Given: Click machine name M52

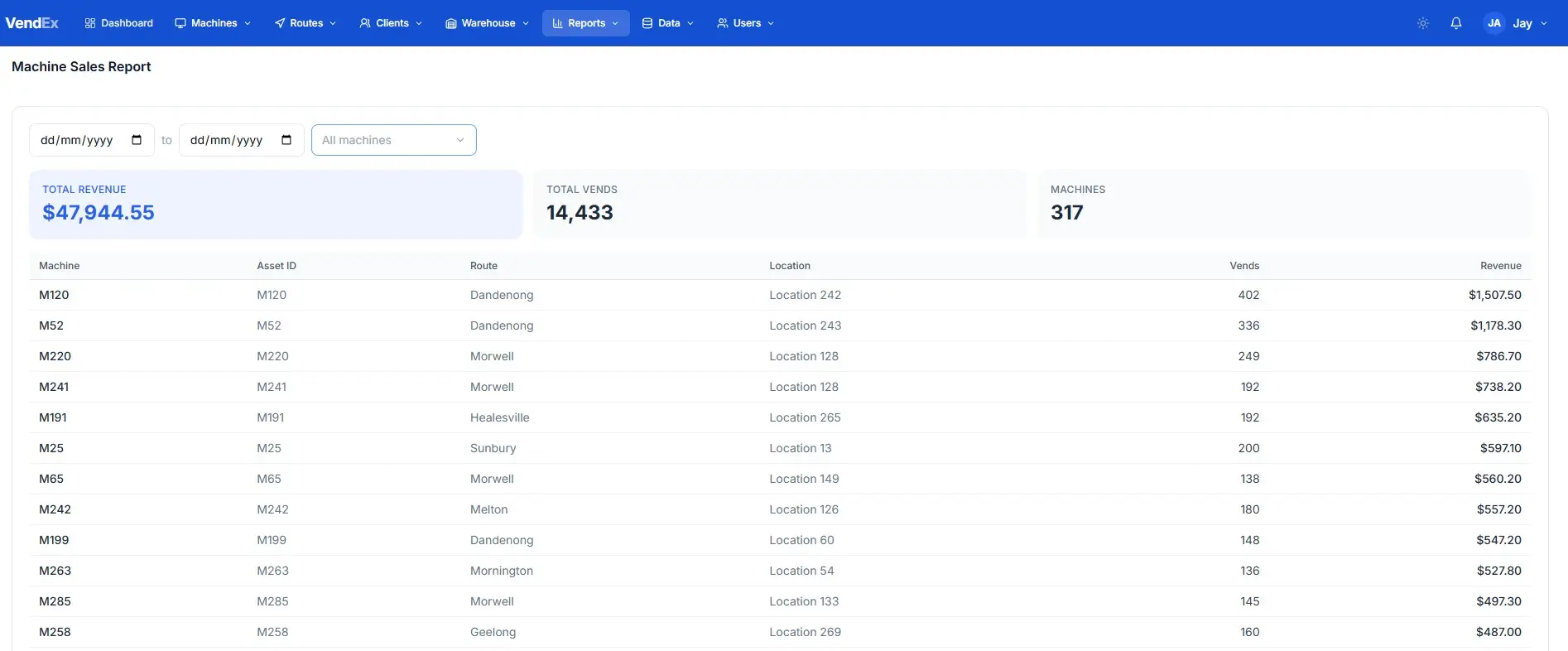Looking at the screenshot, I should [x=51, y=325].
